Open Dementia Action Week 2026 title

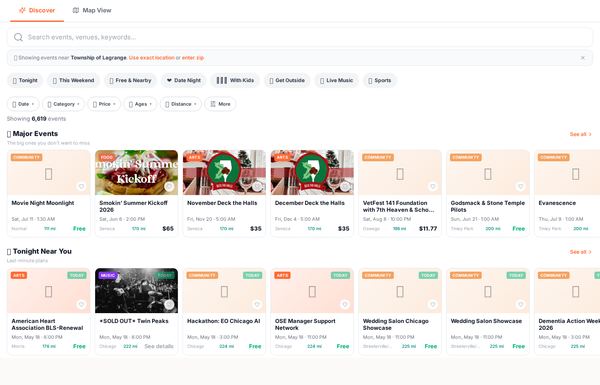pos(569,324)
